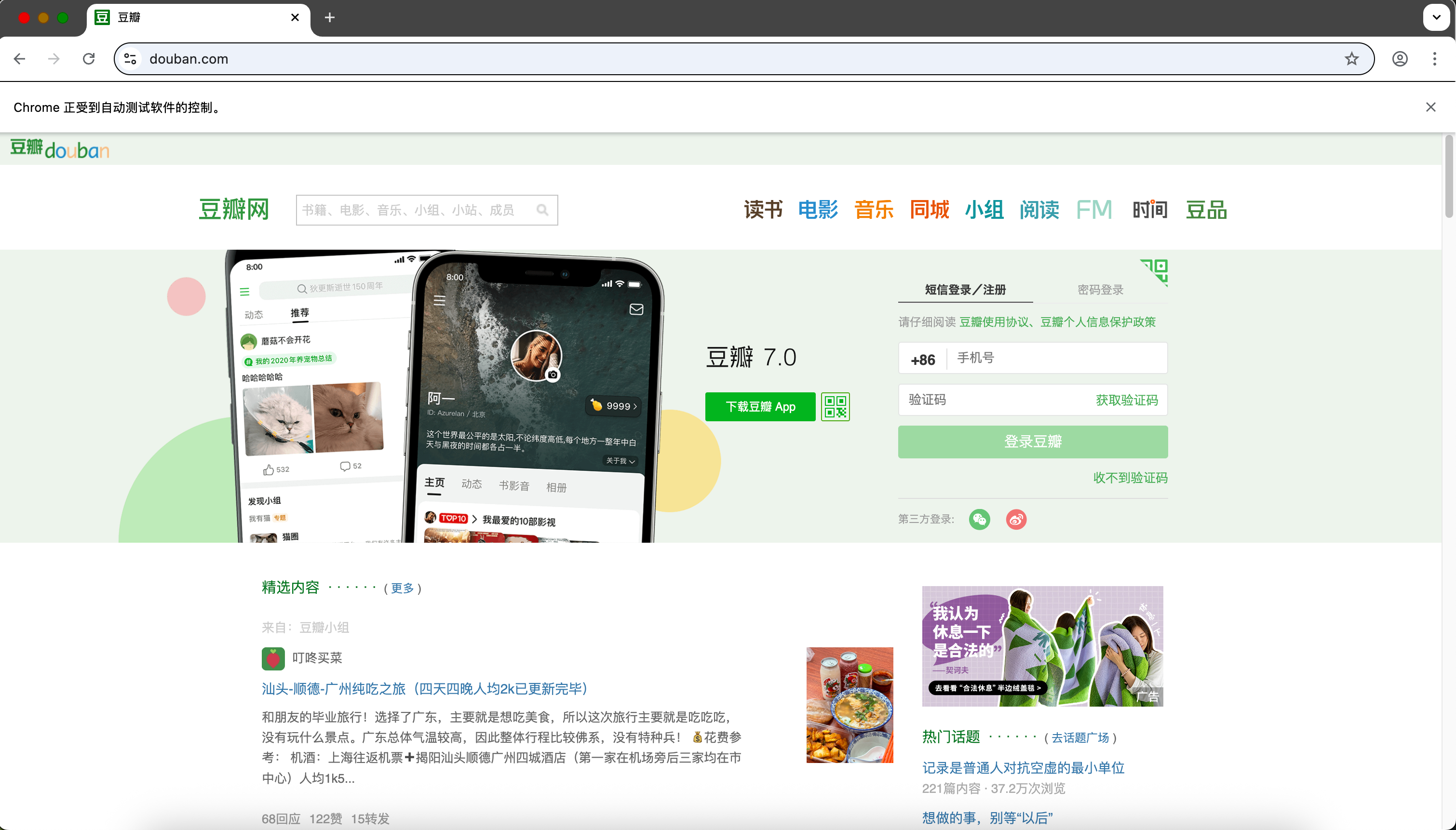Click the search magnifier icon
Viewport: 1456px width, 830px height.
pyautogui.click(x=542, y=210)
